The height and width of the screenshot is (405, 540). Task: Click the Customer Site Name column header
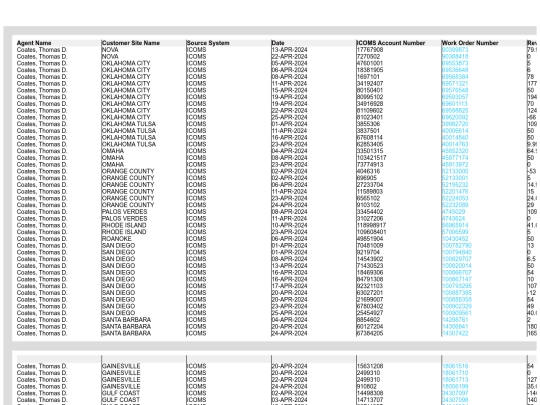(x=131, y=43)
